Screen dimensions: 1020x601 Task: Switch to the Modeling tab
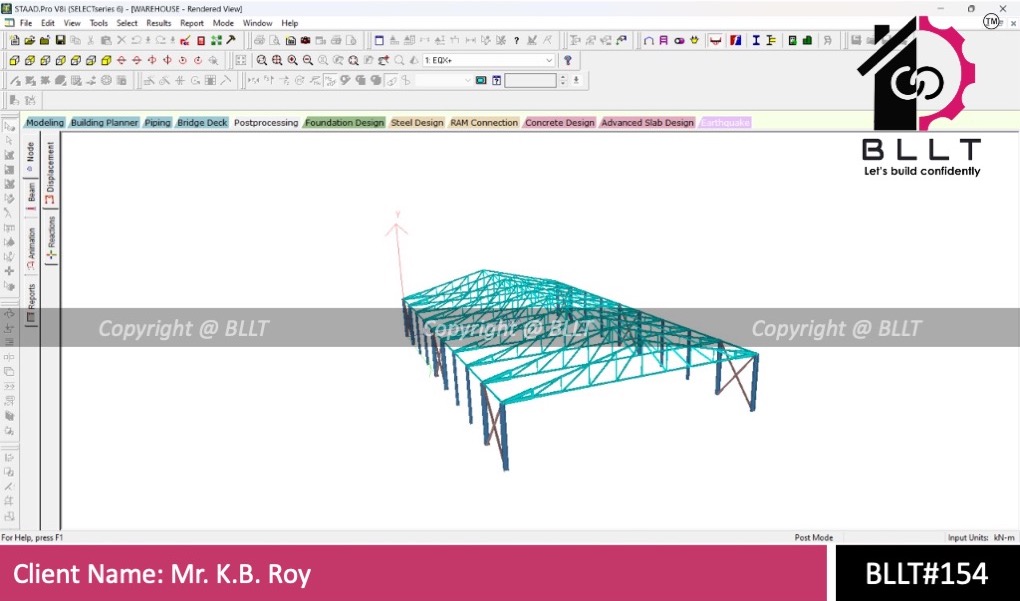[45, 122]
